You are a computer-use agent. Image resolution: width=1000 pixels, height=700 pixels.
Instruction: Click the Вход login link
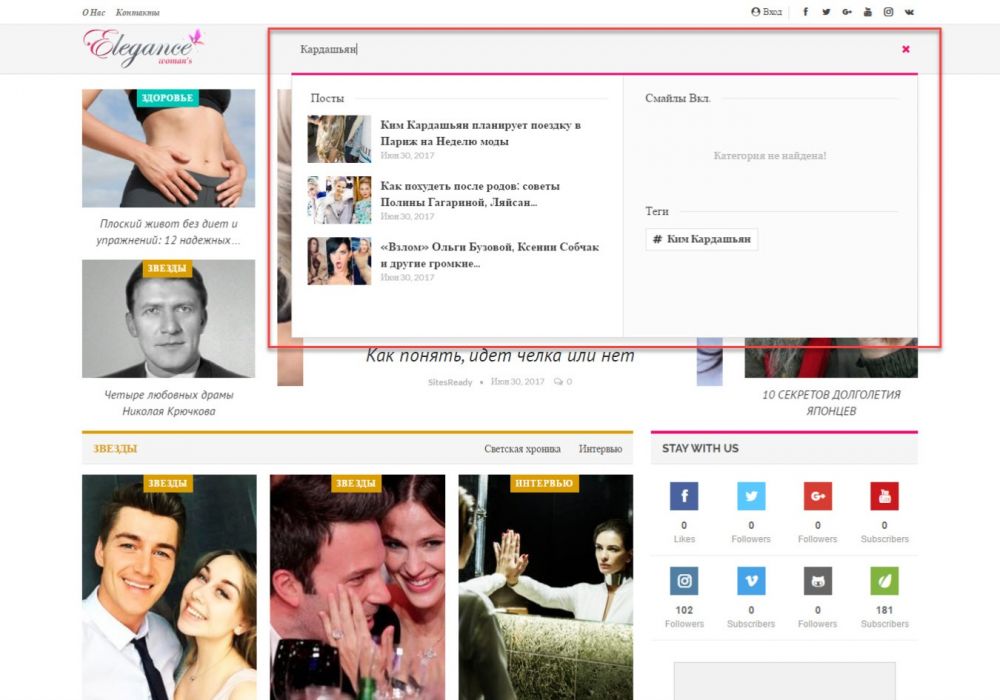click(x=767, y=12)
